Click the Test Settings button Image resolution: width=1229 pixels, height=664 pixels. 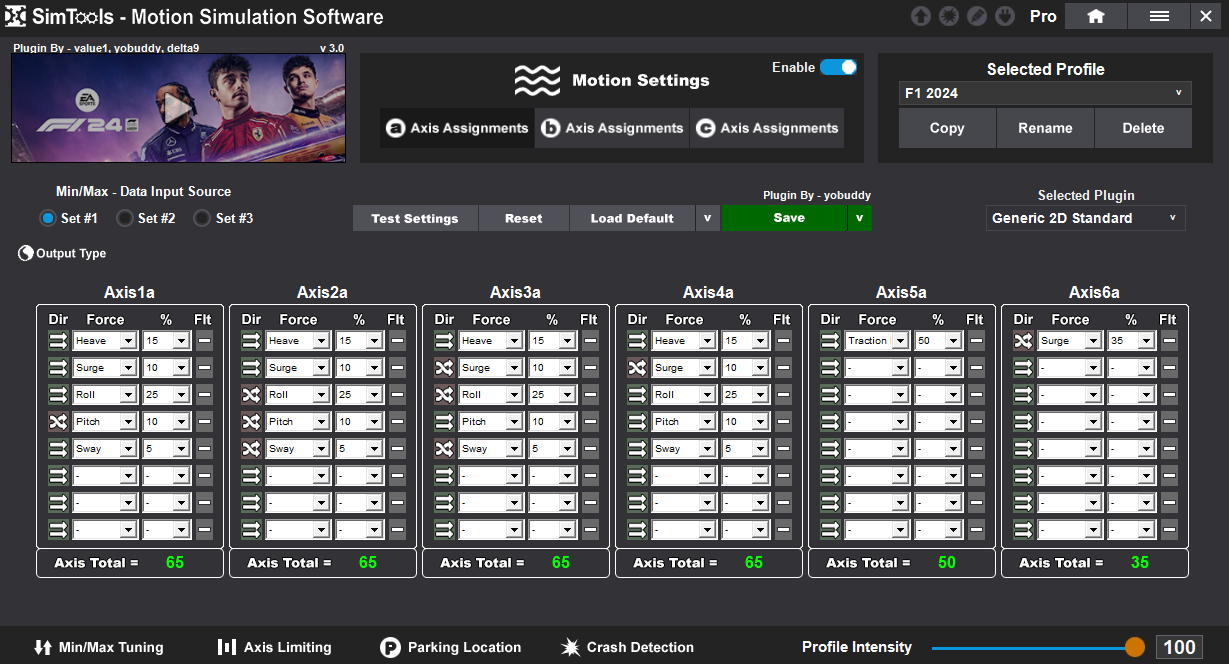pyautogui.click(x=415, y=218)
